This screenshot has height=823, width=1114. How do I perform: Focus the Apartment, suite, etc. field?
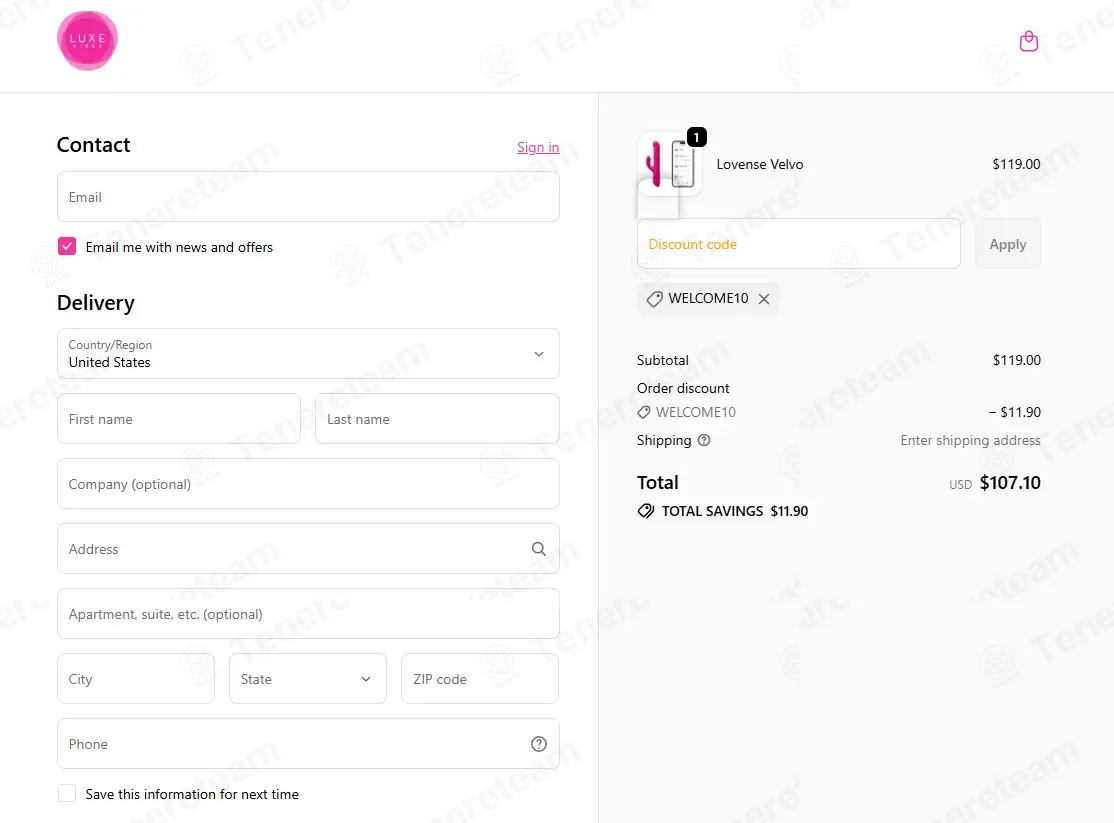click(308, 613)
